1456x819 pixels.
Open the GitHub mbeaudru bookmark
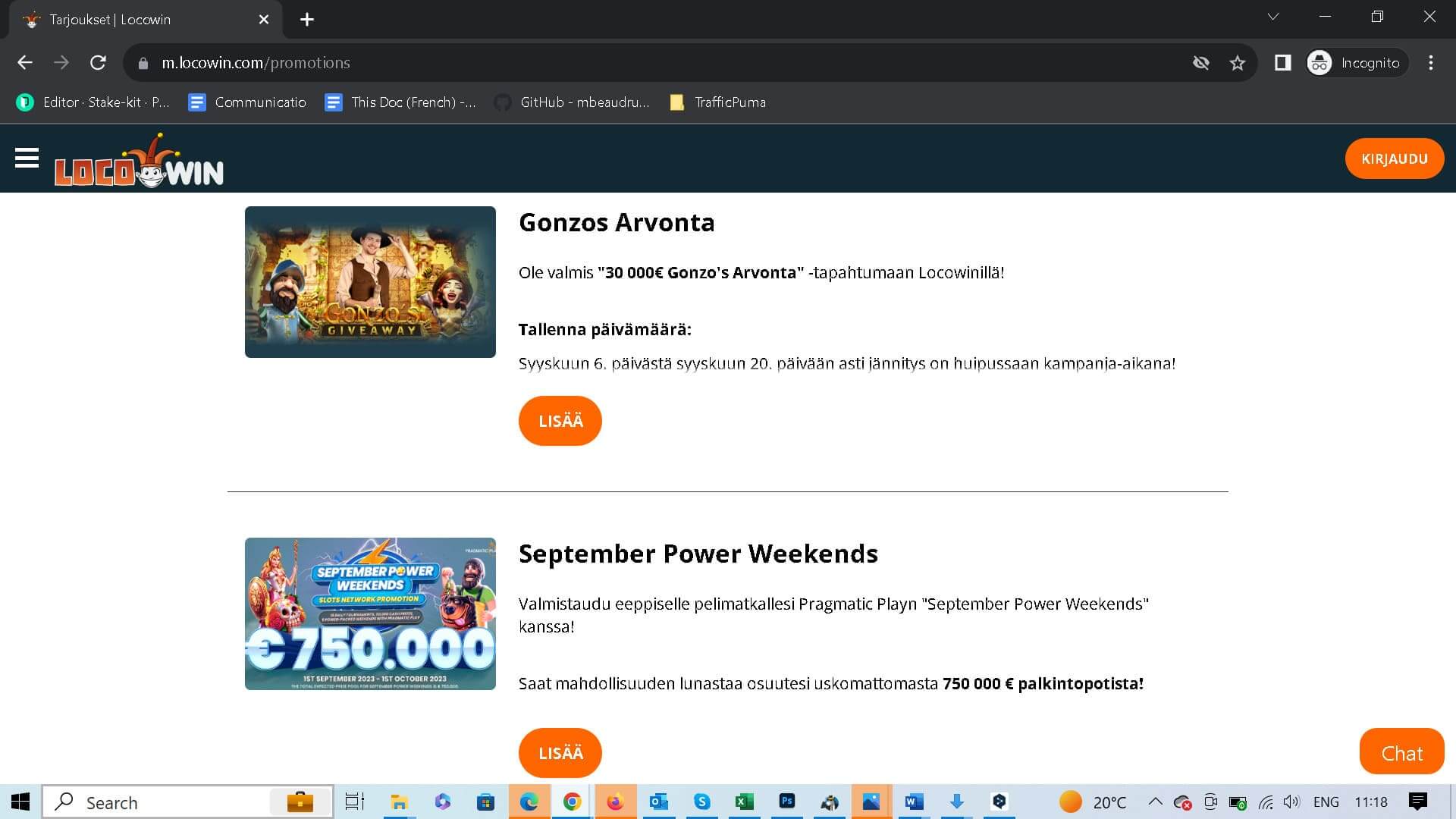[x=573, y=102]
